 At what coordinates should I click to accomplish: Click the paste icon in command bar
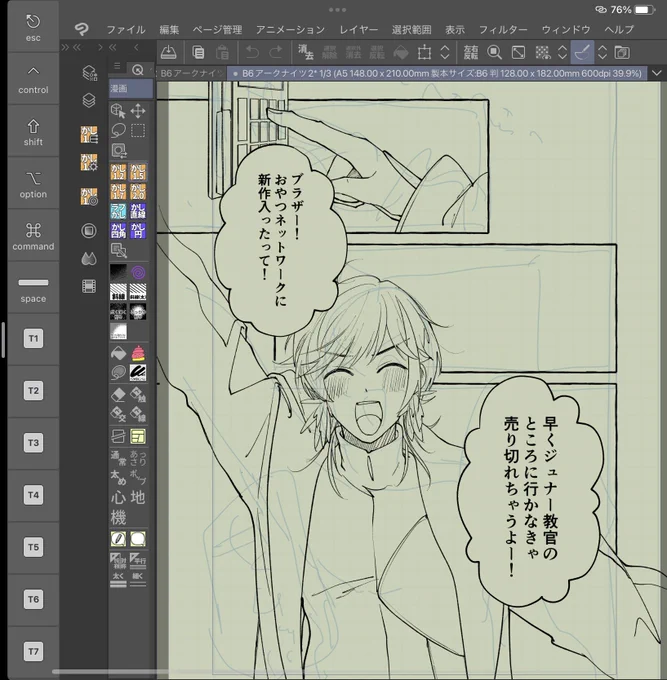pos(222,52)
